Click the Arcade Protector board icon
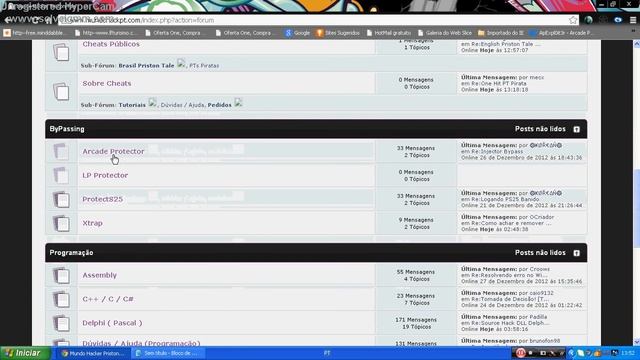The height and width of the screenshot is (360, 640). (x=61, y=151)
